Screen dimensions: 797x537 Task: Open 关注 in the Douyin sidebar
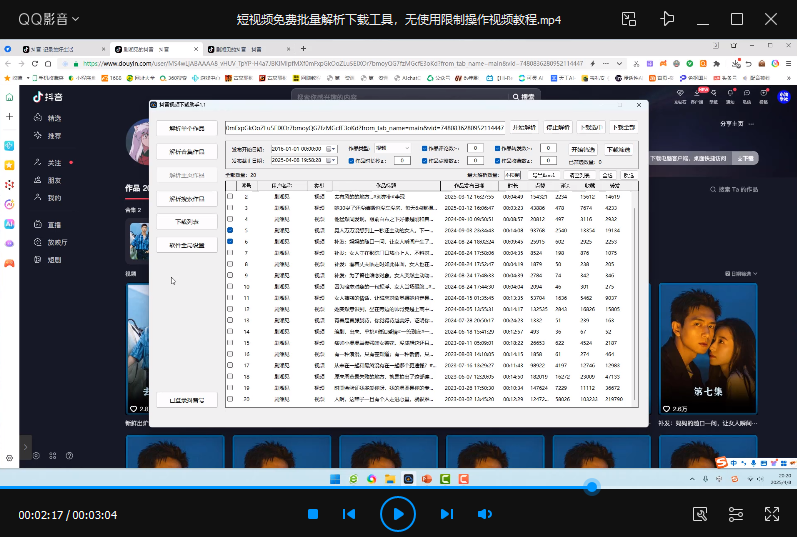47,163
